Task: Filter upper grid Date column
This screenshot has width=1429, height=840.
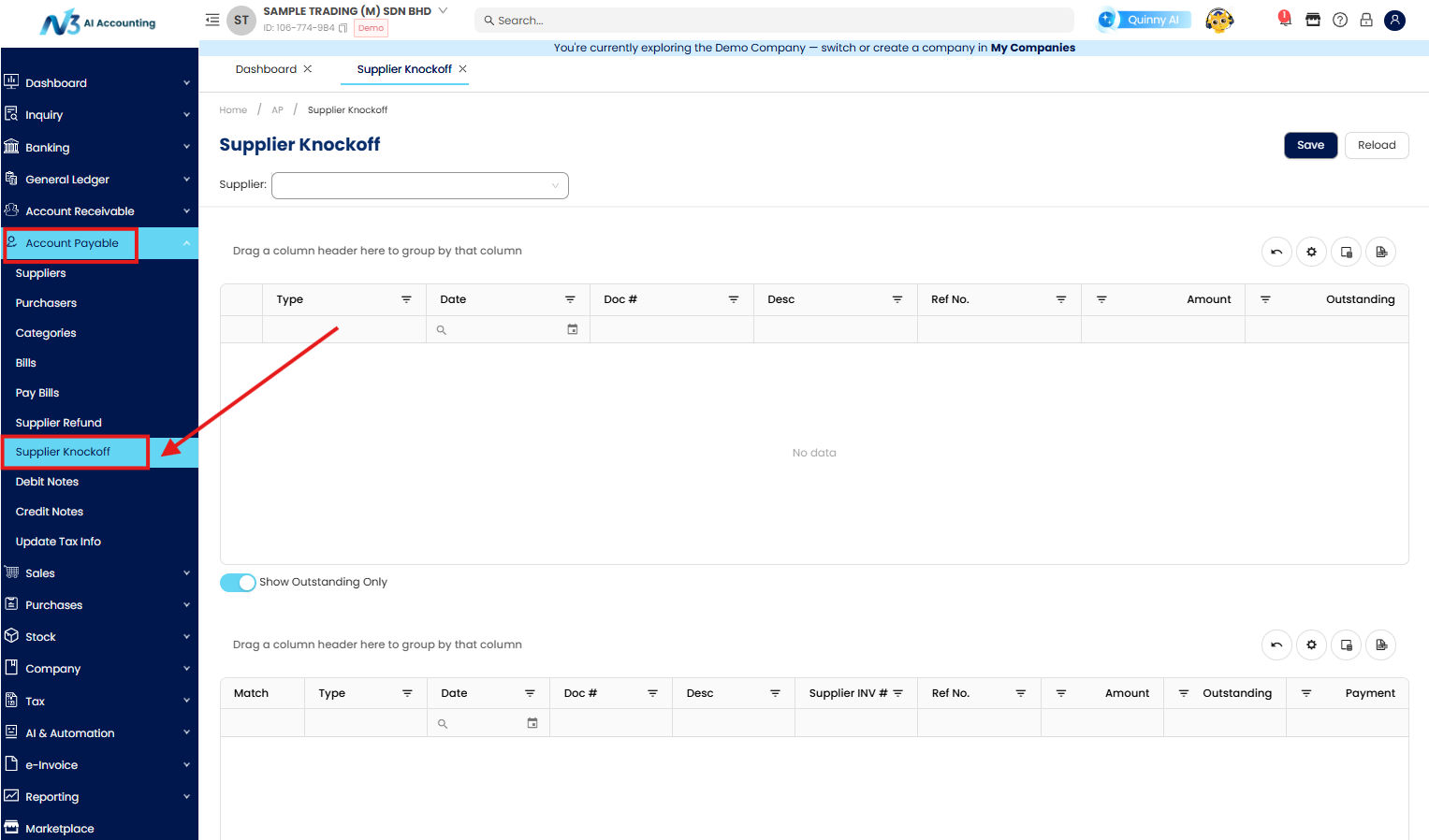Action: click(x=570, y=299)
